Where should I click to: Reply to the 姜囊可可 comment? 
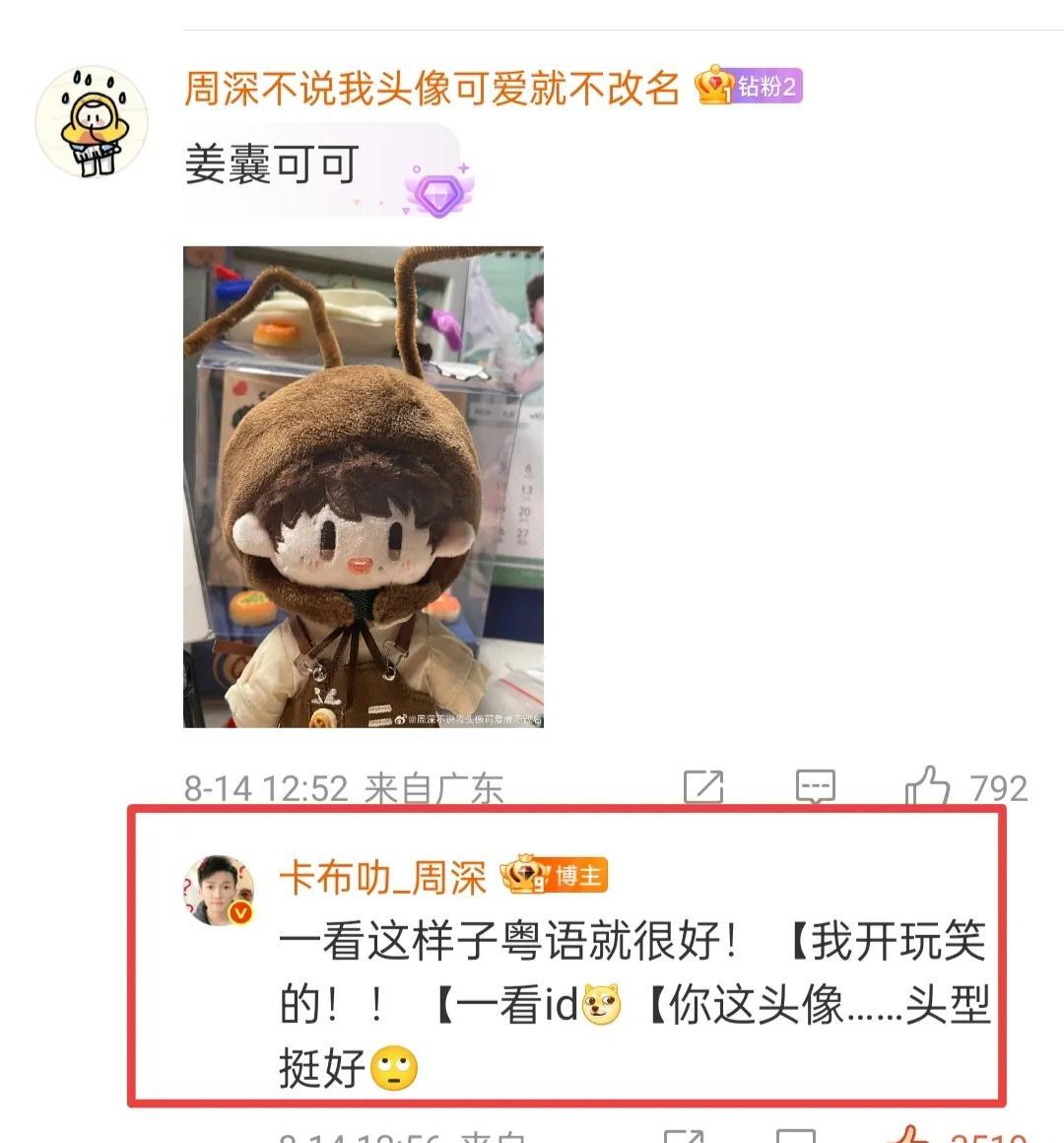coord(816,787)
